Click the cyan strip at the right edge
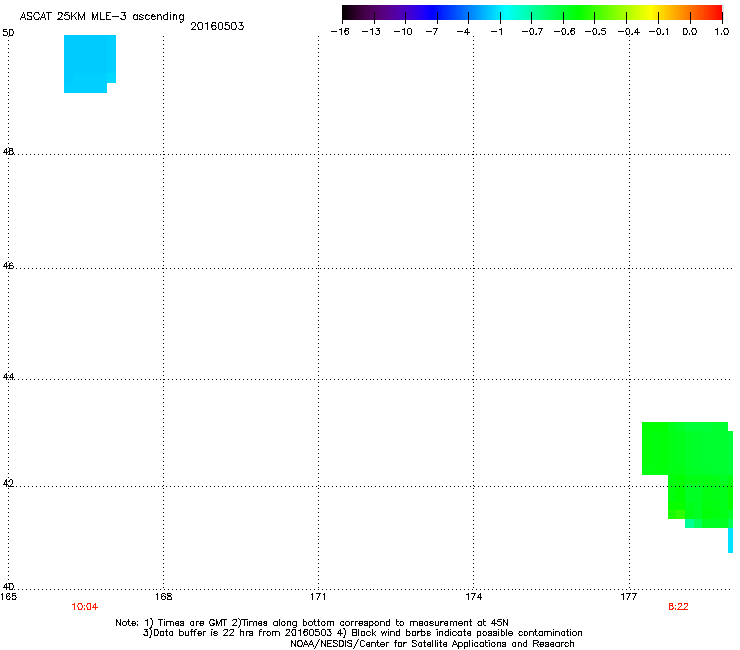740x650 pixels. (731, 540)
